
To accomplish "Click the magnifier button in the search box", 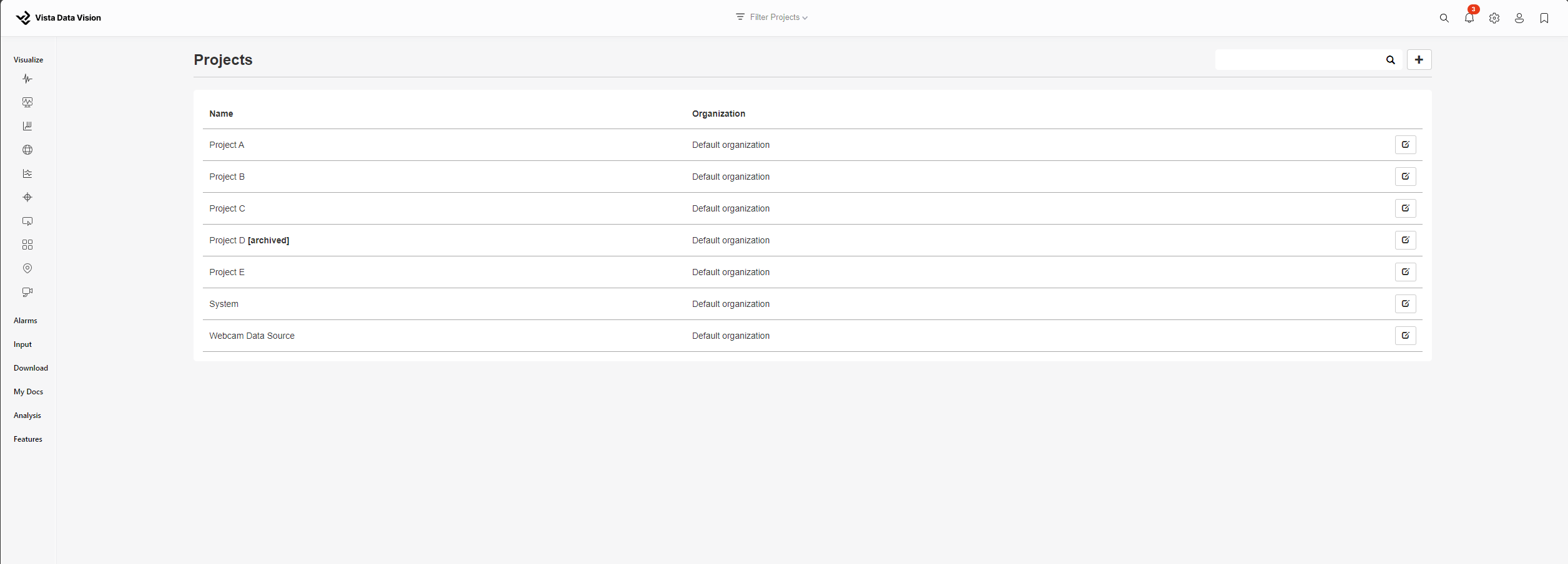I will [x=1391, y=60].
